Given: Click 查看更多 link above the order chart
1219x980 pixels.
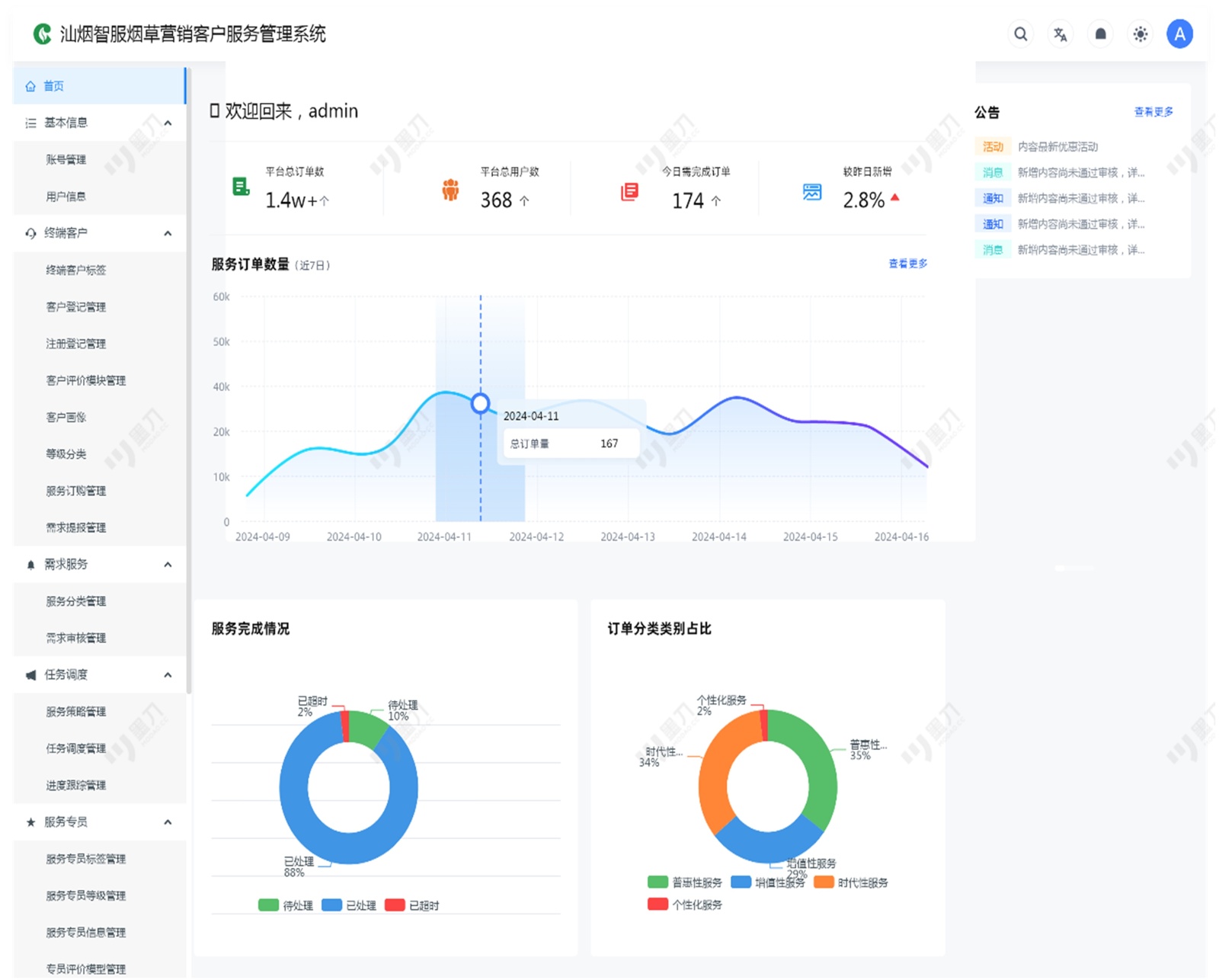Looking at the screenshot, I should [907, 264].
